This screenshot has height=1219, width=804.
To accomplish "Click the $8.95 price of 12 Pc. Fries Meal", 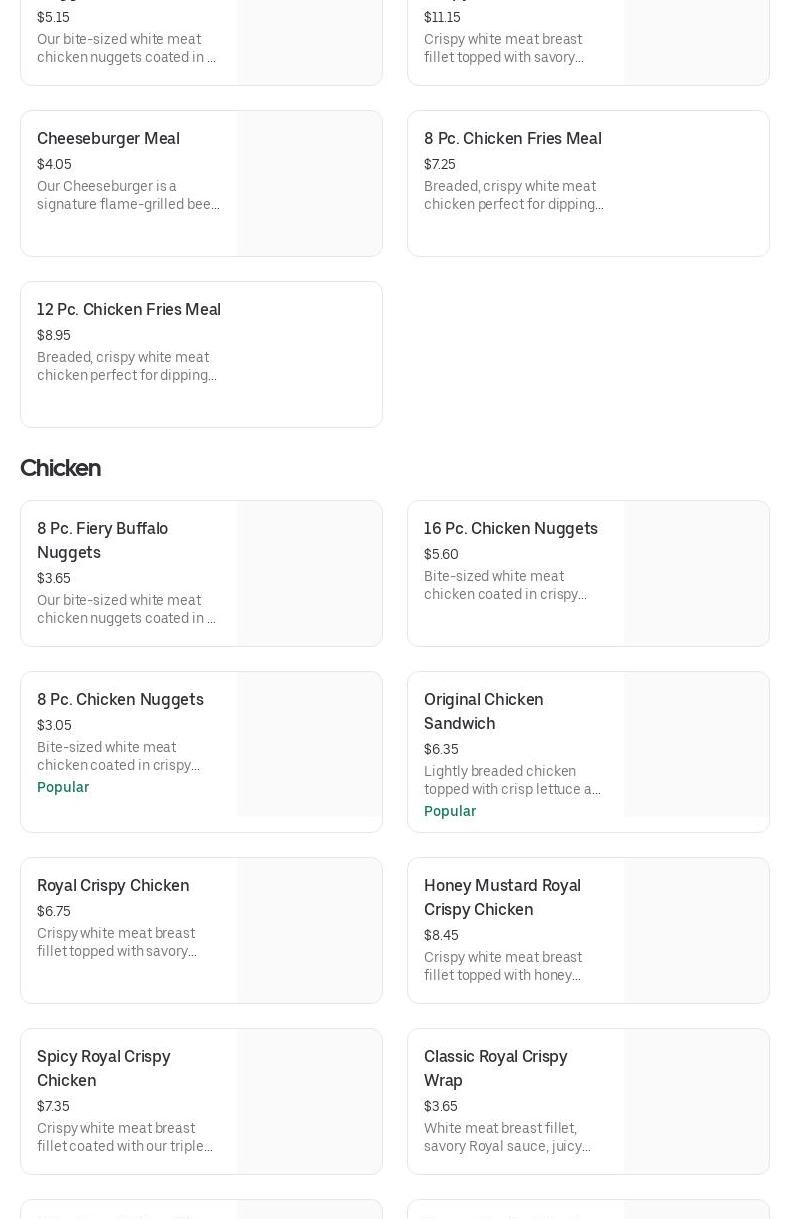I will click(54, 336).
